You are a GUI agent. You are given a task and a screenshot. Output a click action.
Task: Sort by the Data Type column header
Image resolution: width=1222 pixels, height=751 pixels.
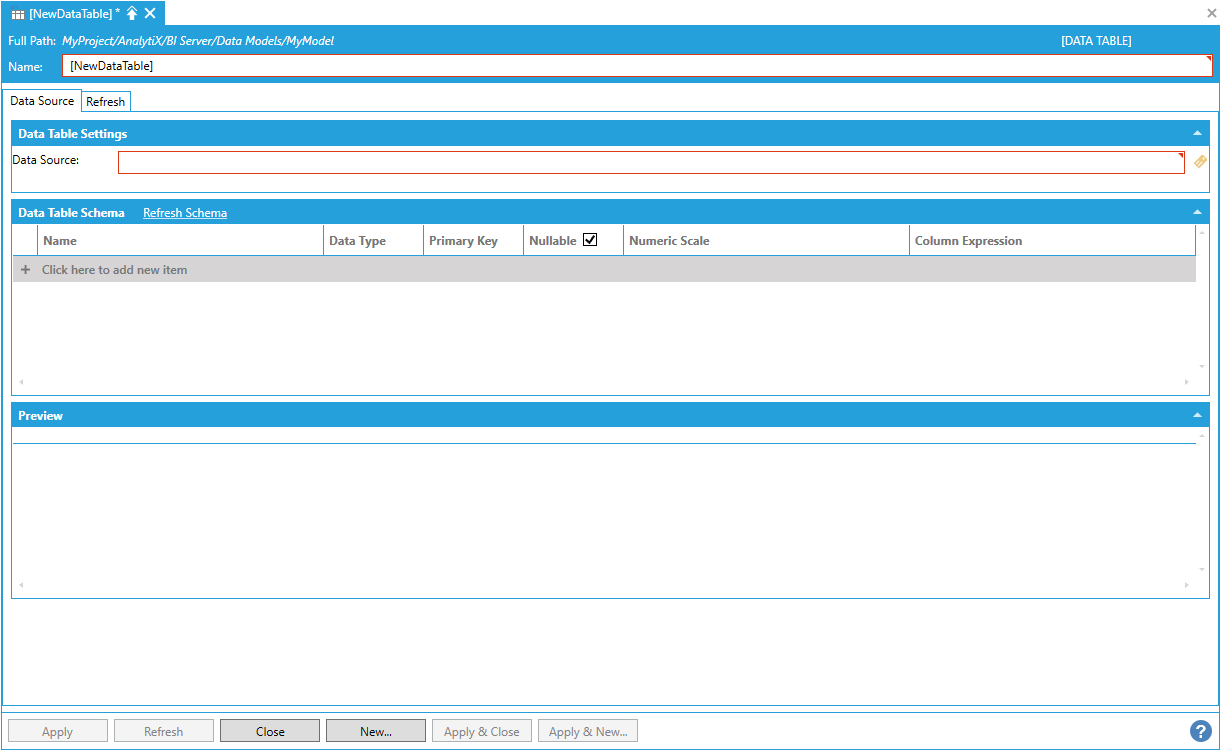pyautogui.click(x=357, y=241)
